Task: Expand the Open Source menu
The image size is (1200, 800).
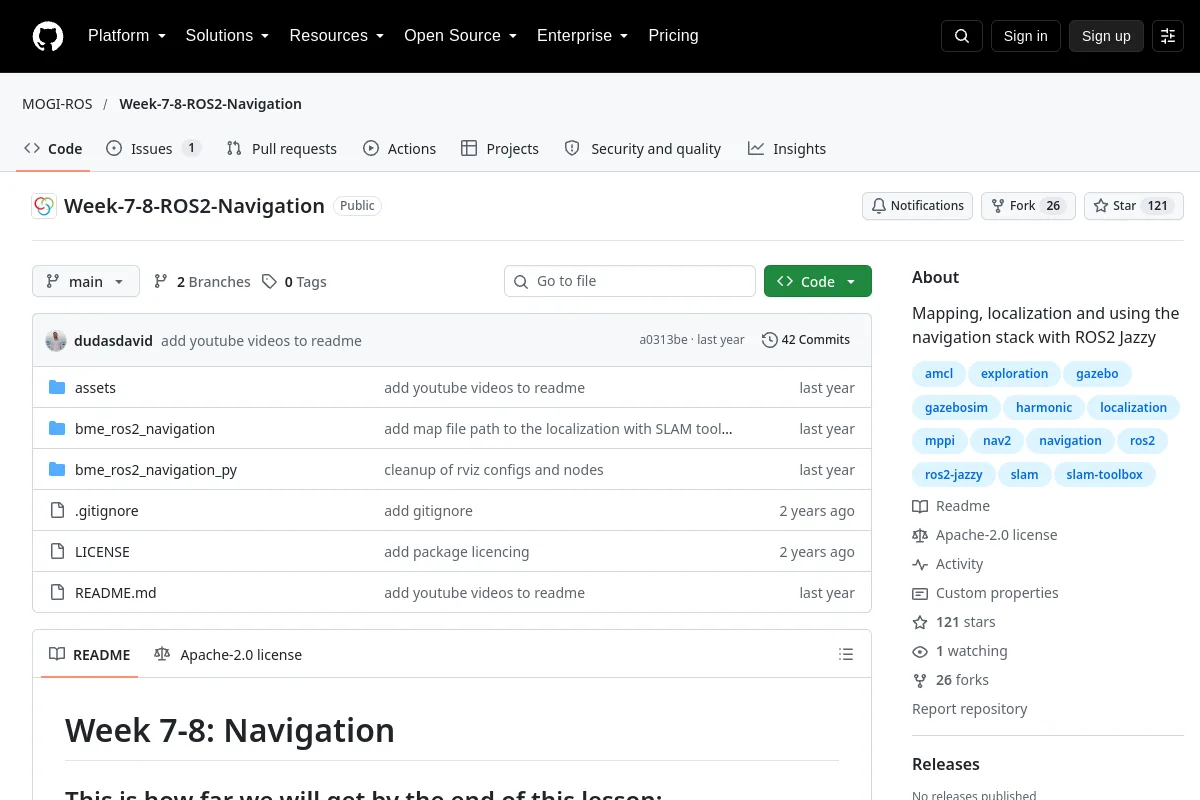Action: click(460, 36)
